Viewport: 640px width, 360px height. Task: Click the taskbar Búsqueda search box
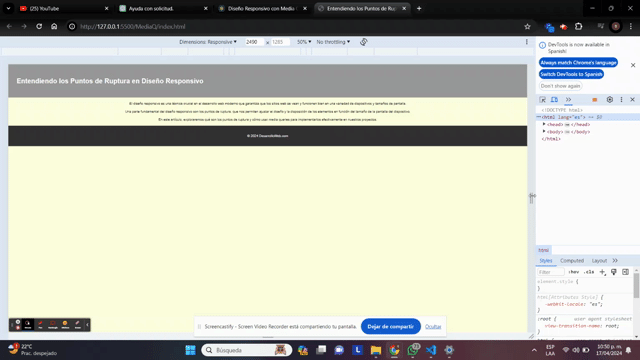(247, 350)
